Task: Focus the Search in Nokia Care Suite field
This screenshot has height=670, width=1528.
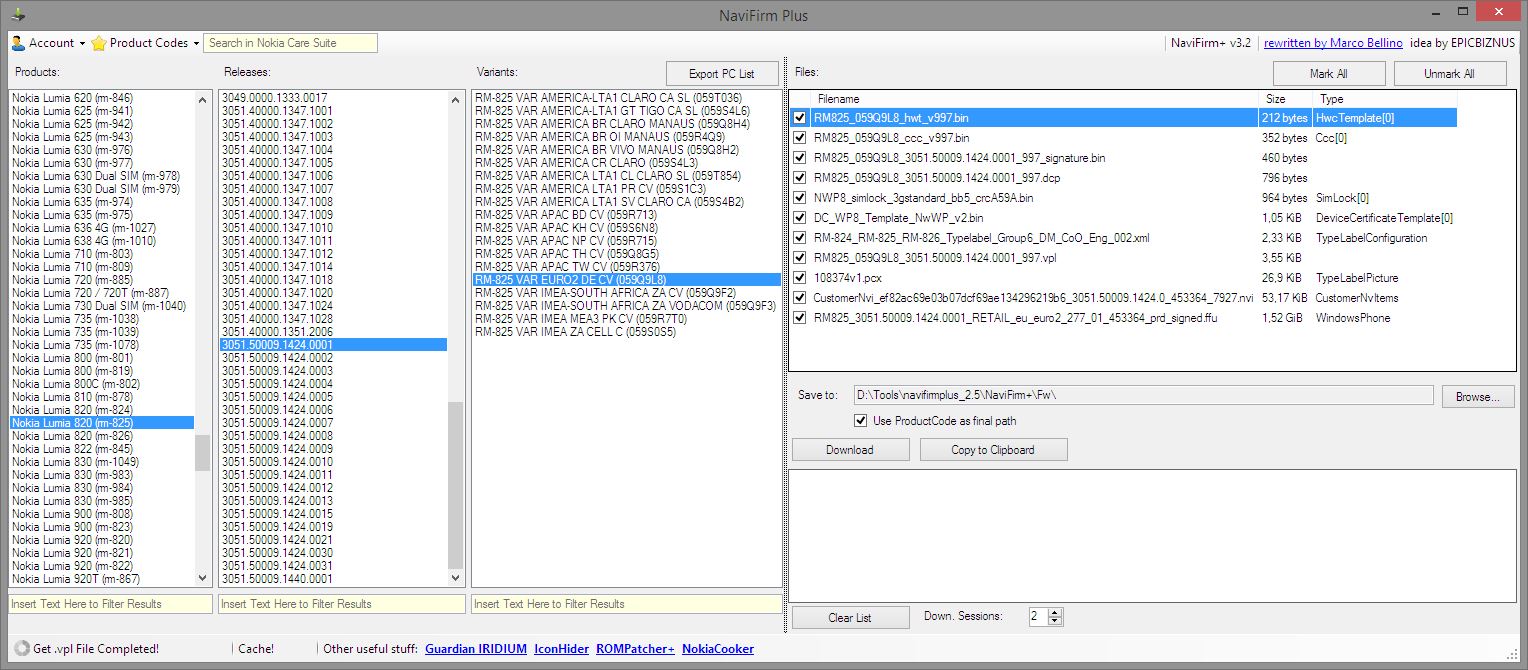Action: click(x=291, y=43)
